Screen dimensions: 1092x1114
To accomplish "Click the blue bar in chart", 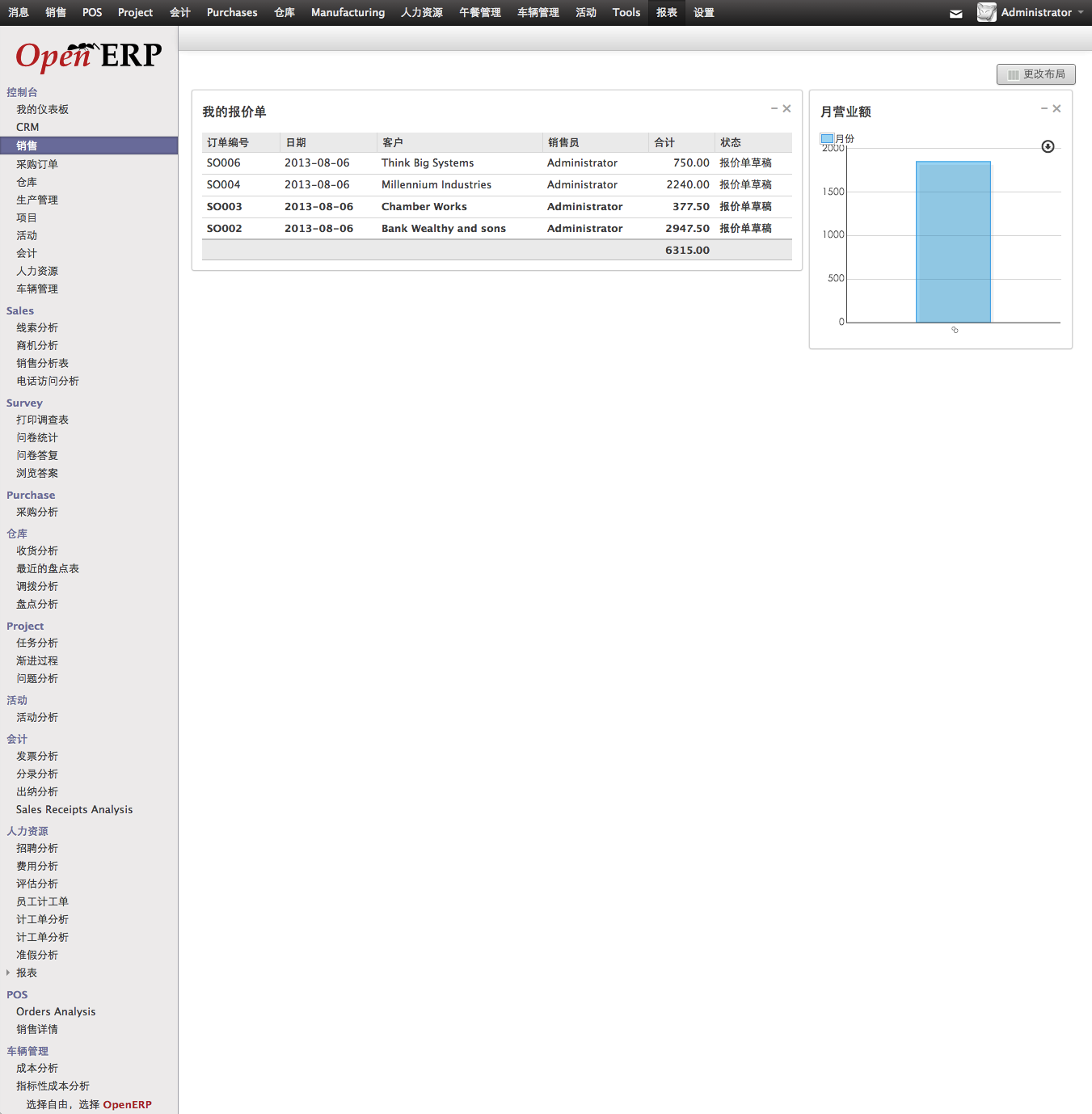I will 953,242.
